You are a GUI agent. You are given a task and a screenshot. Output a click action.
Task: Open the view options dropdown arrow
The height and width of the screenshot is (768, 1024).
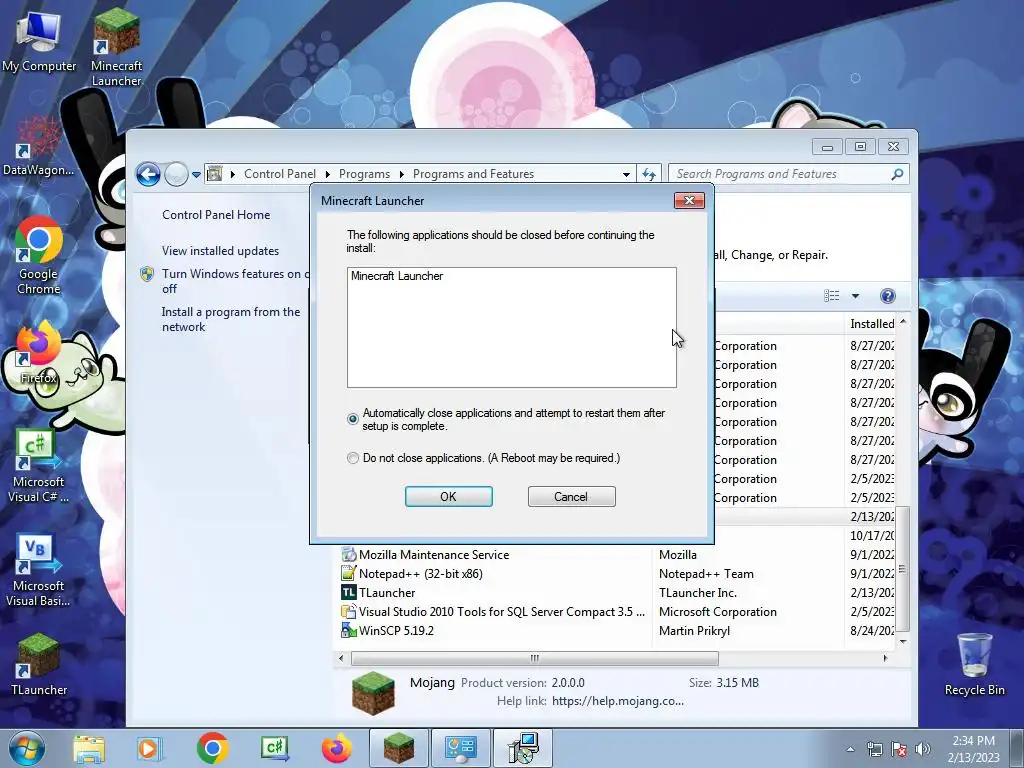(855, 296)
